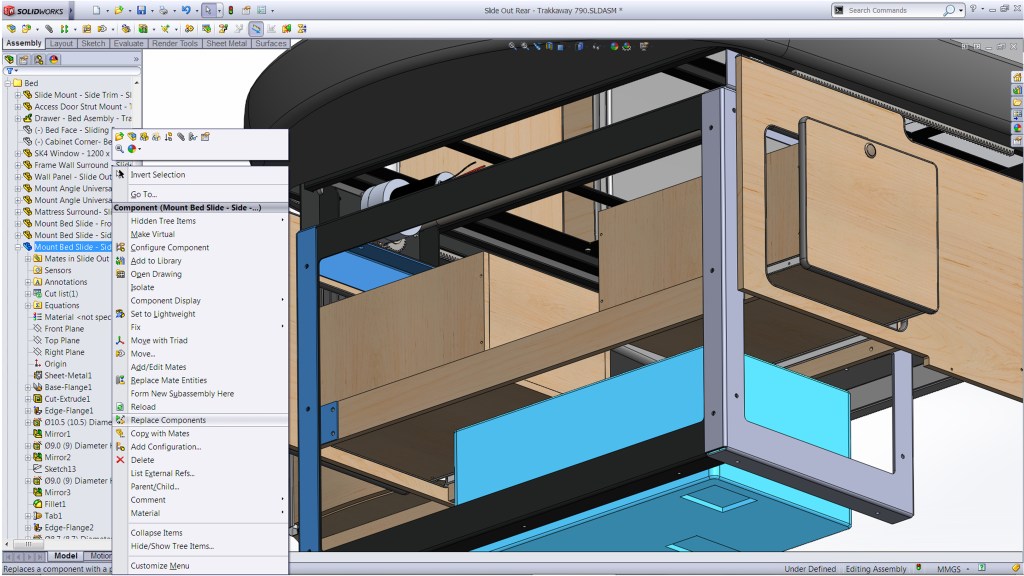Collapse the Bed folder in the tree
Image resolution: width=1024 pixels, height=576 pixels.
[x=8, y=83]
